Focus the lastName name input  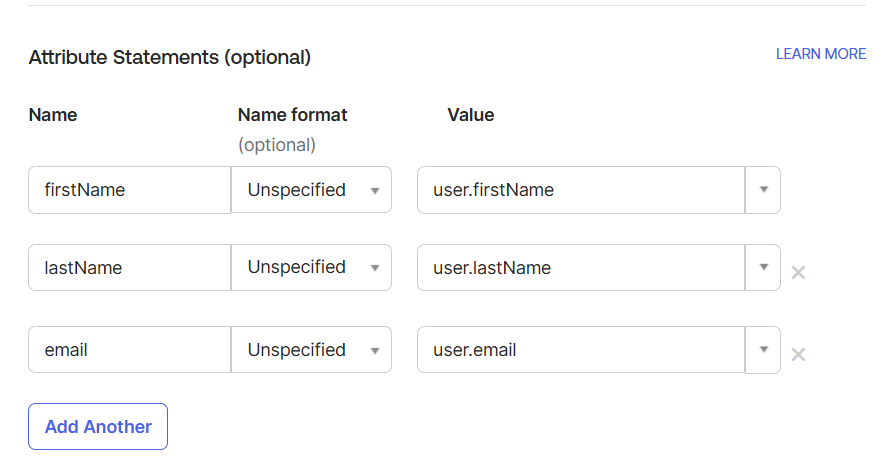point(130,267)
